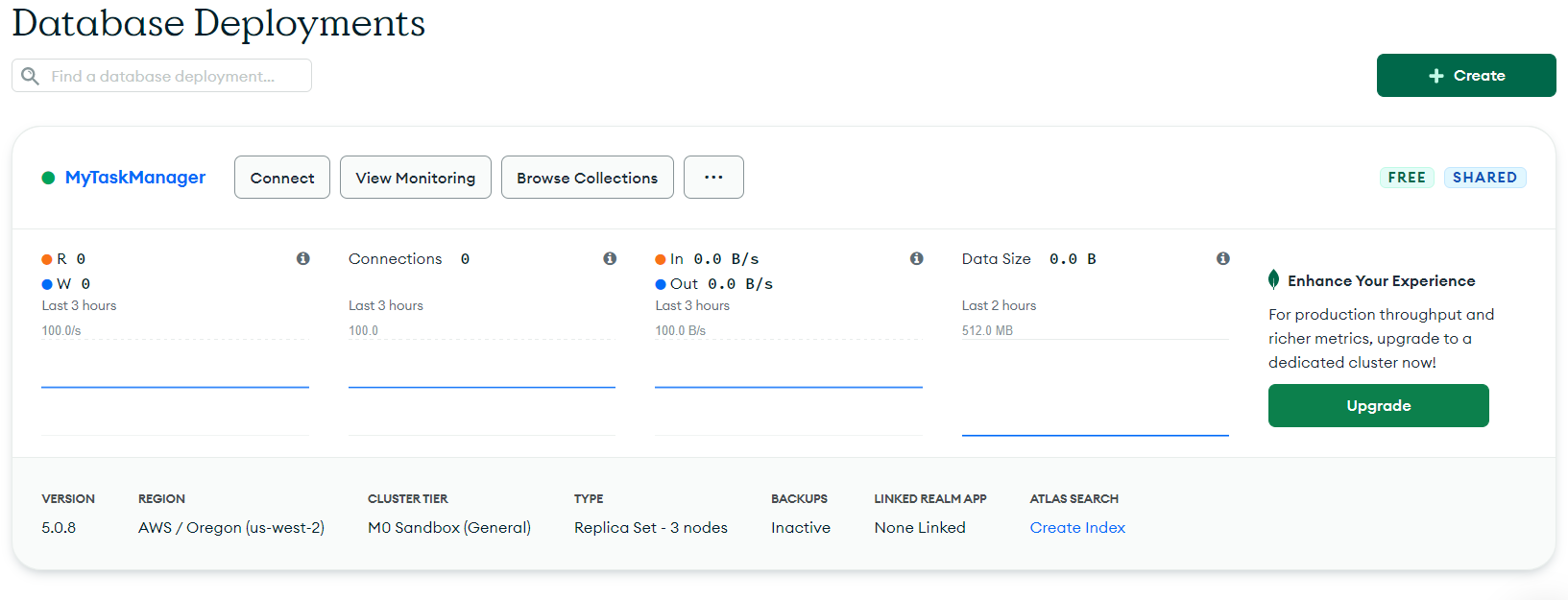Click the Data Size label
The width and height of the screenshot is (1568, 600).
tap(997, 259)
